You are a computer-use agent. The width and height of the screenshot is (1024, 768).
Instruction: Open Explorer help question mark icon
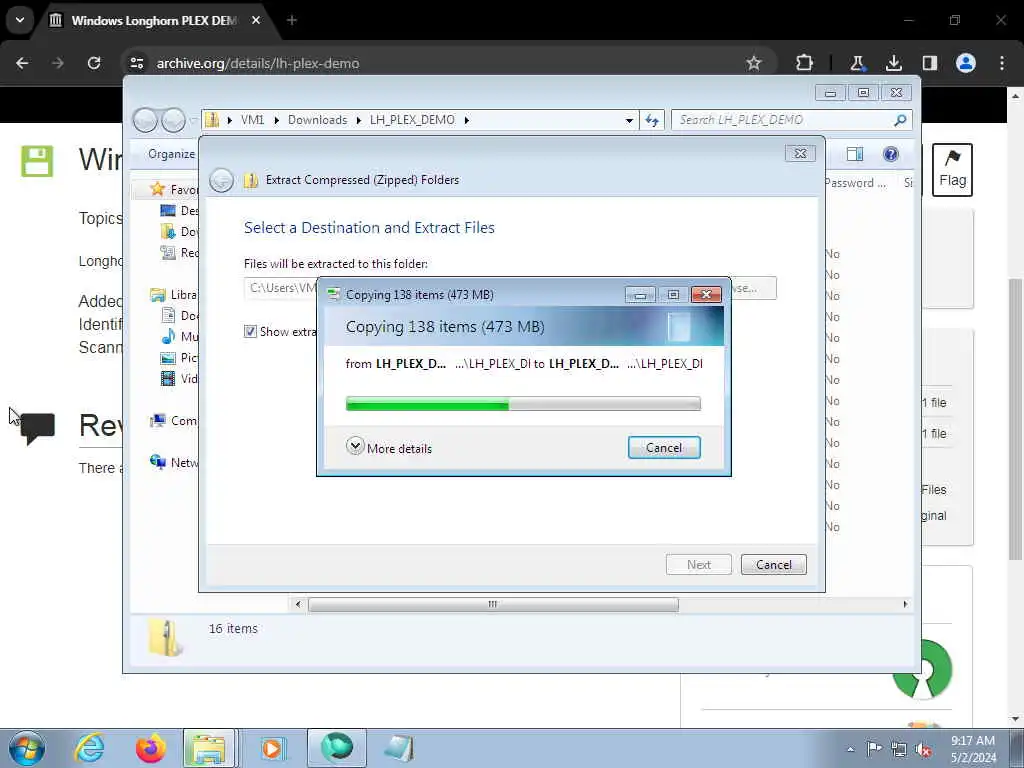891,154
